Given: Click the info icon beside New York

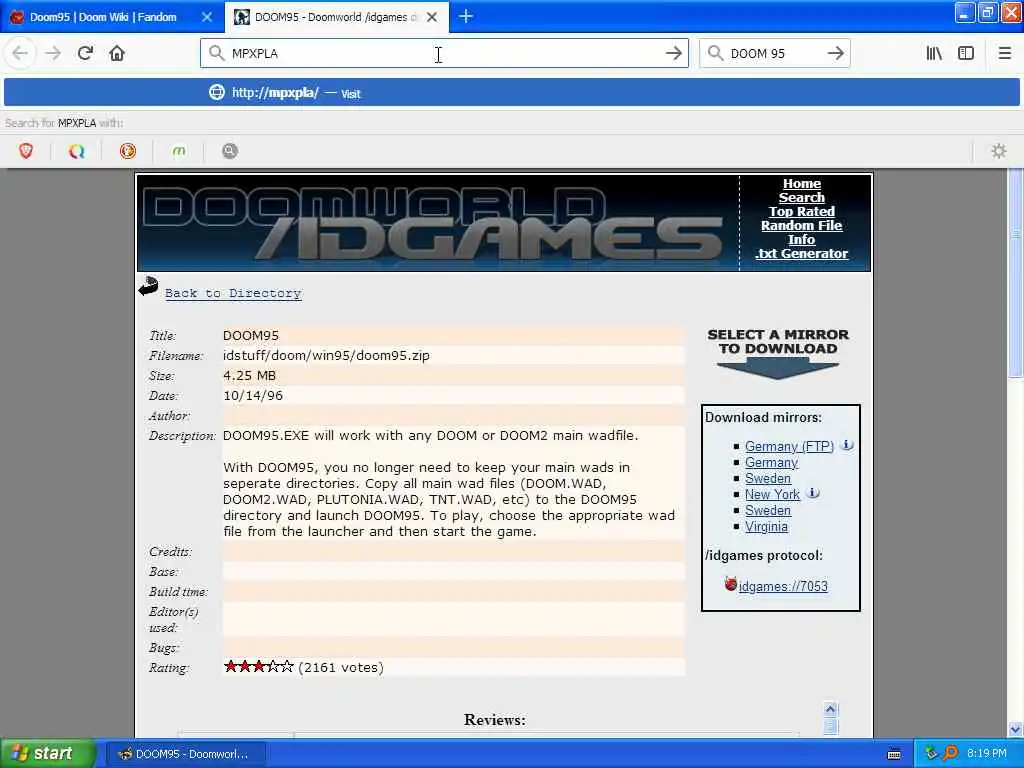Looking at the screenshot, I should click(812, 493).
